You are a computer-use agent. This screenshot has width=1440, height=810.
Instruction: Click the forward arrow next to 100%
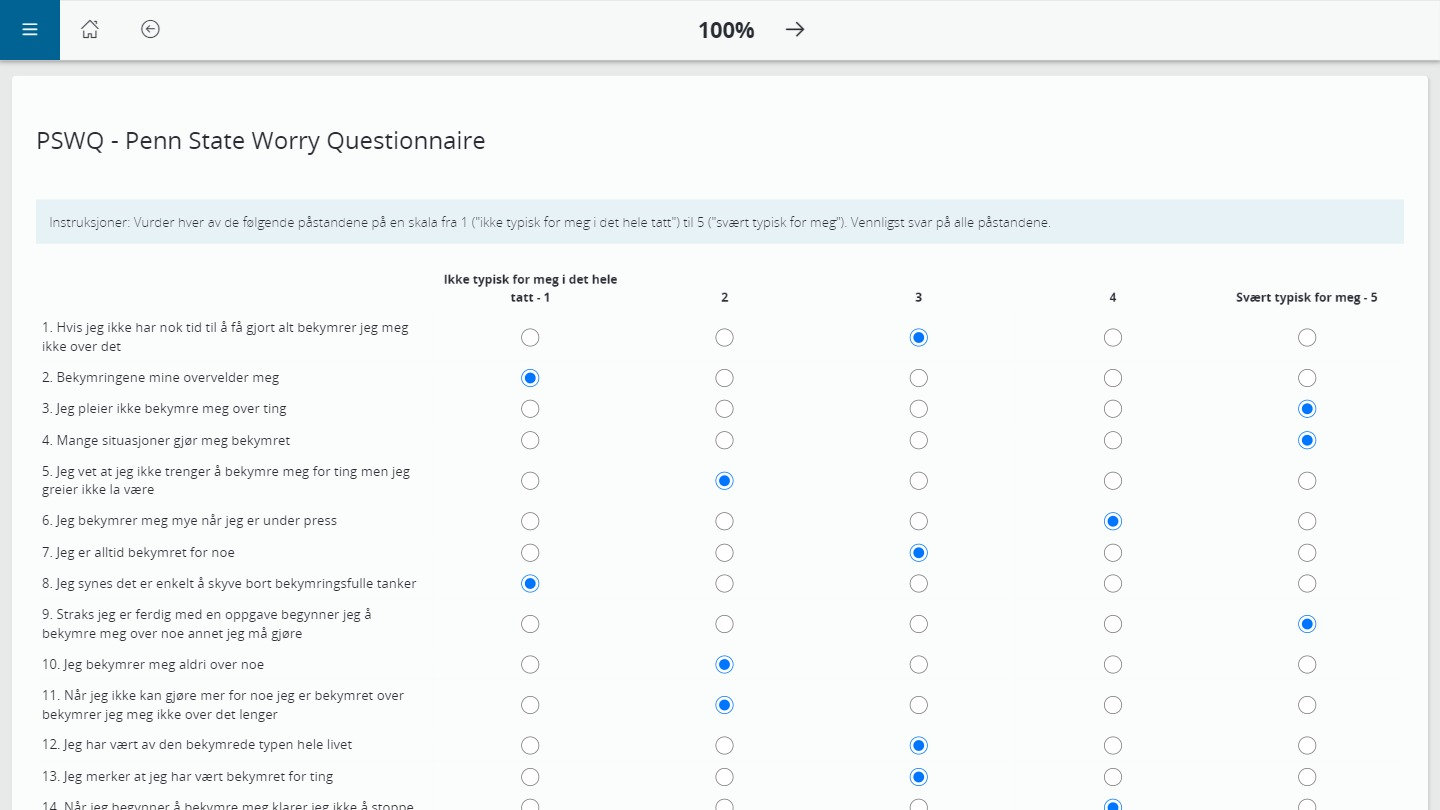coord(794,30)
